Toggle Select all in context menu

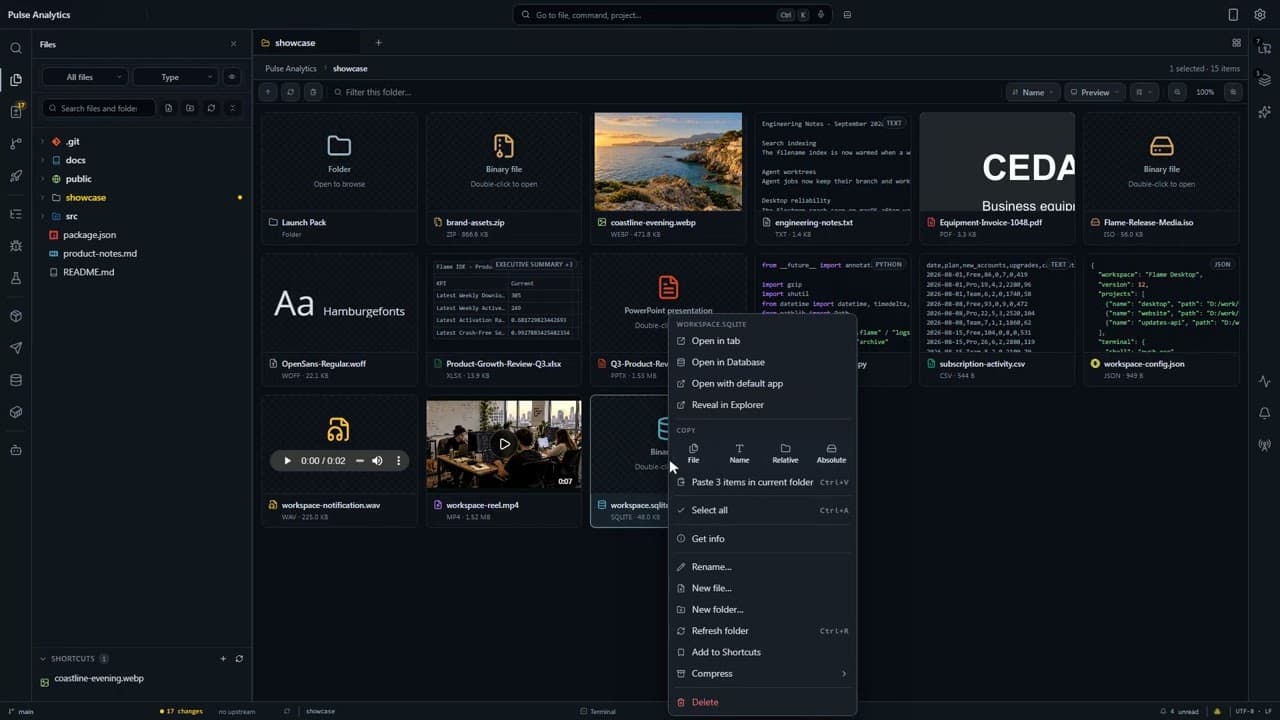763,510
